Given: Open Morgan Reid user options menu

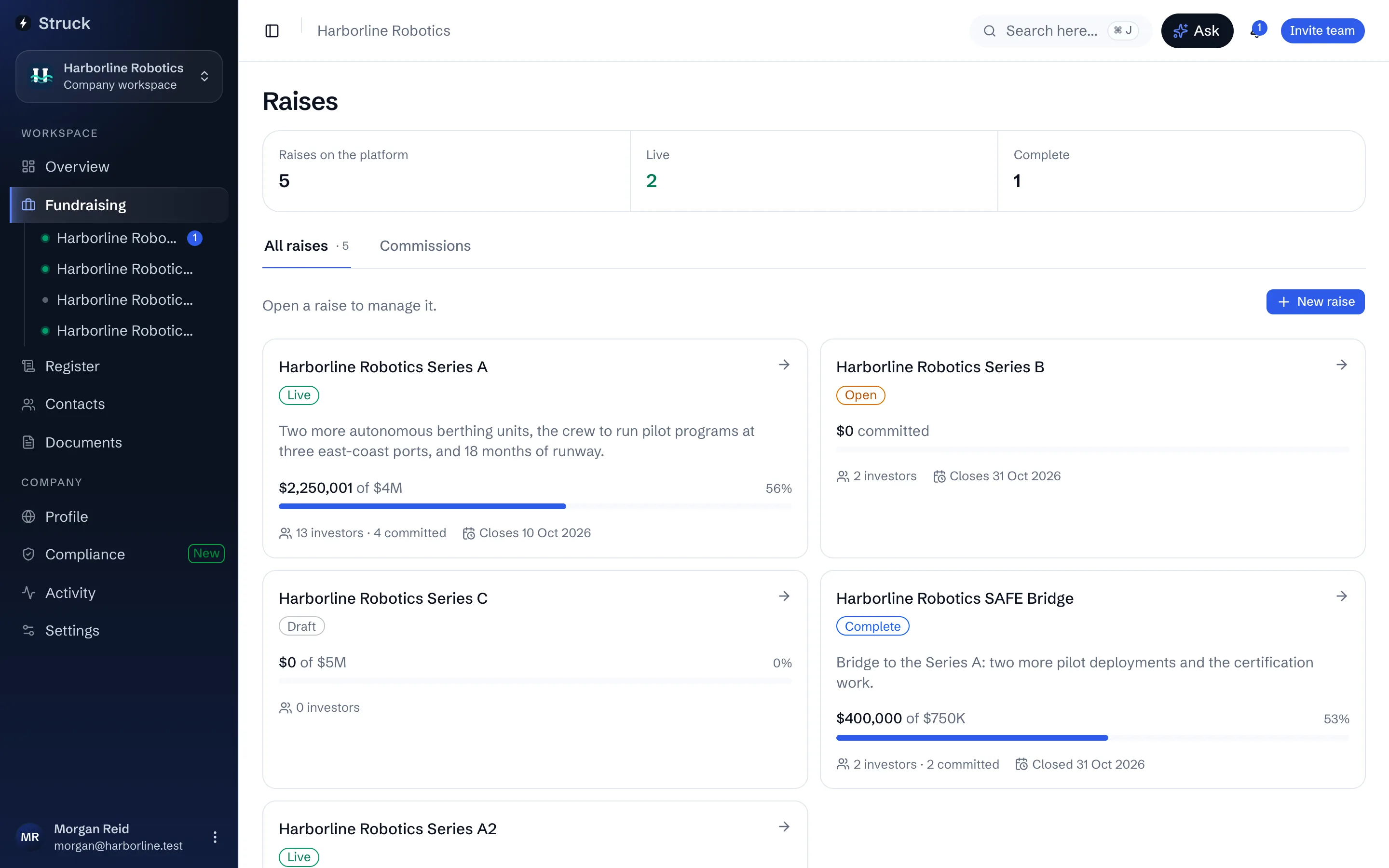Looking at the screenshot, I should point(215,837).
